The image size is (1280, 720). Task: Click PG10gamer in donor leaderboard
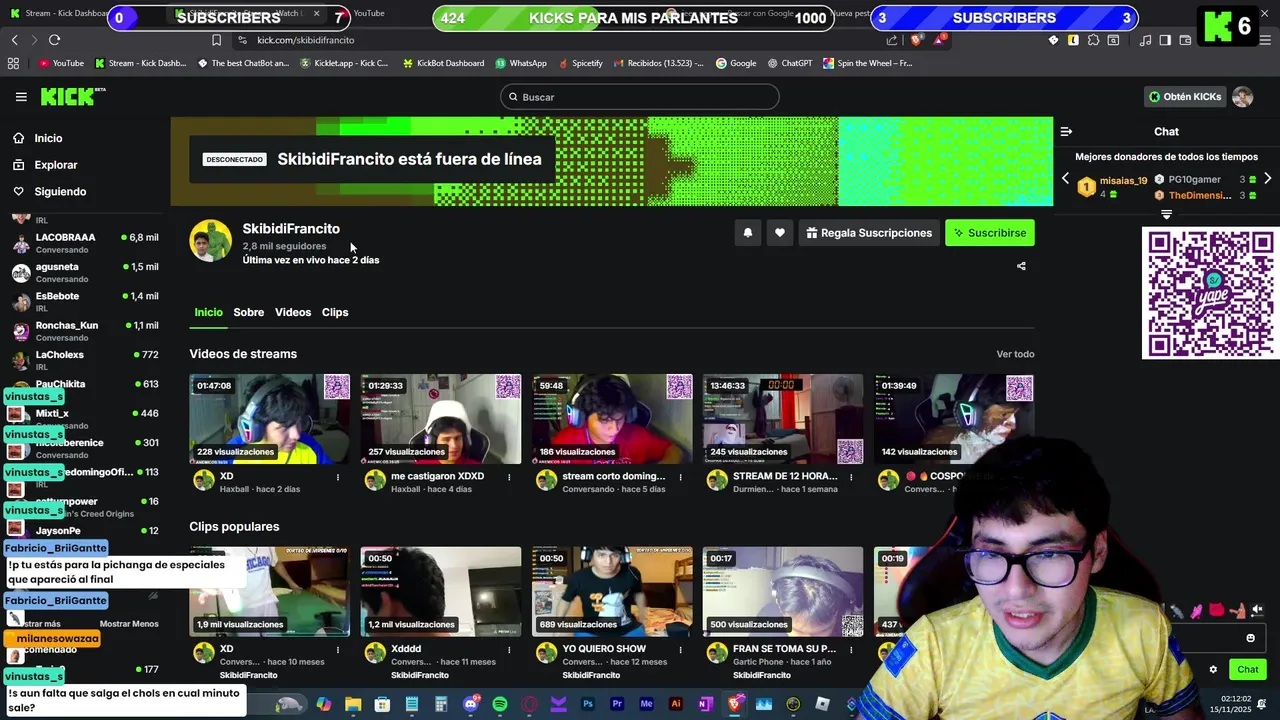pos(1194,179)
